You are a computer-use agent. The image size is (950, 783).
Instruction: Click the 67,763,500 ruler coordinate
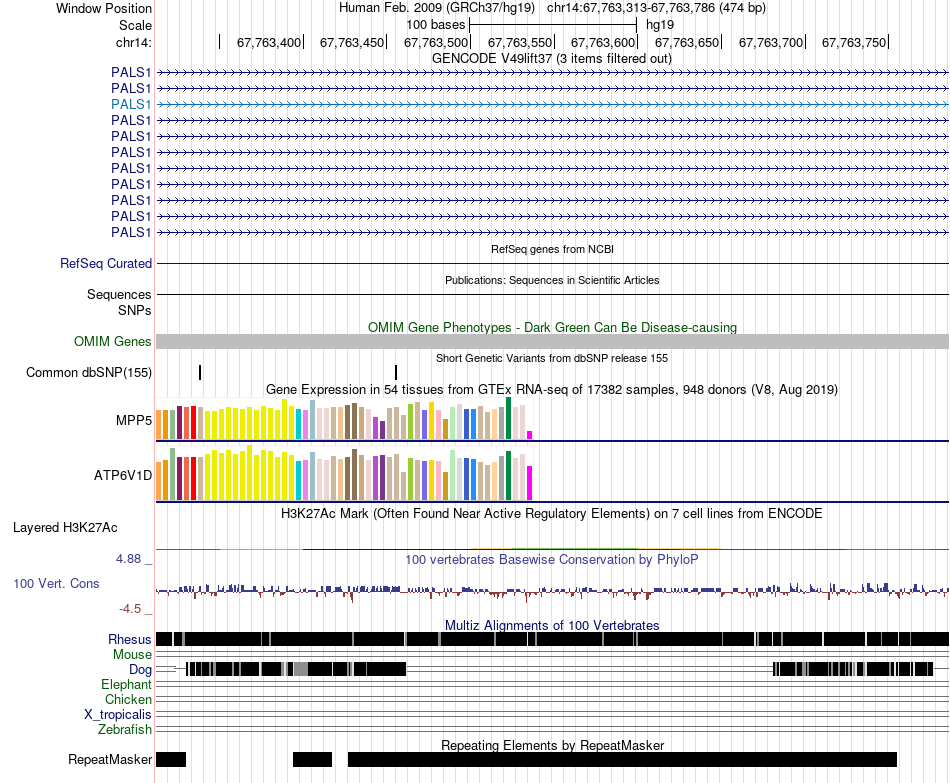[436, 42]
